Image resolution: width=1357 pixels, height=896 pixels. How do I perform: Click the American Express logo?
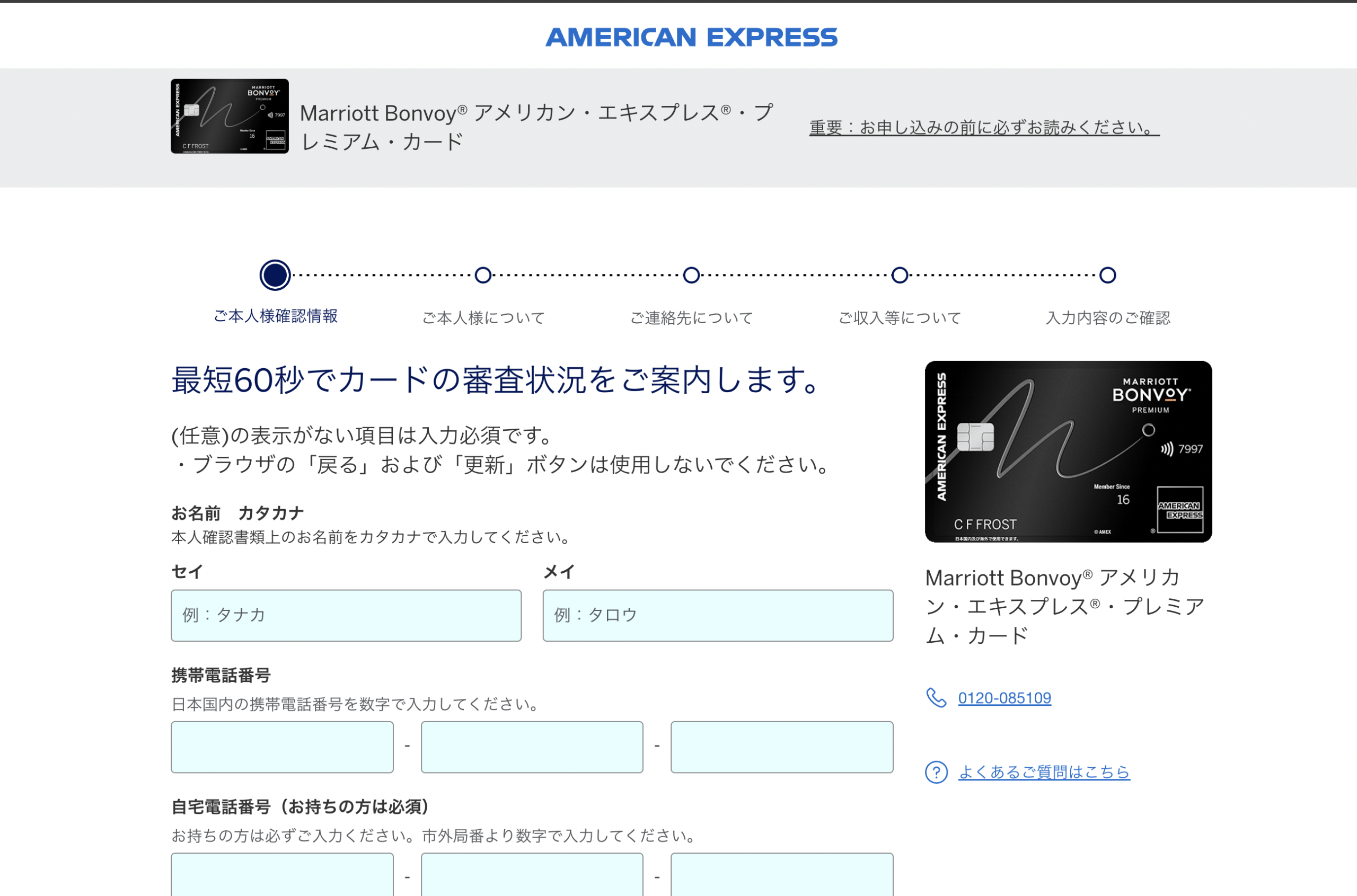coord(691,38)
